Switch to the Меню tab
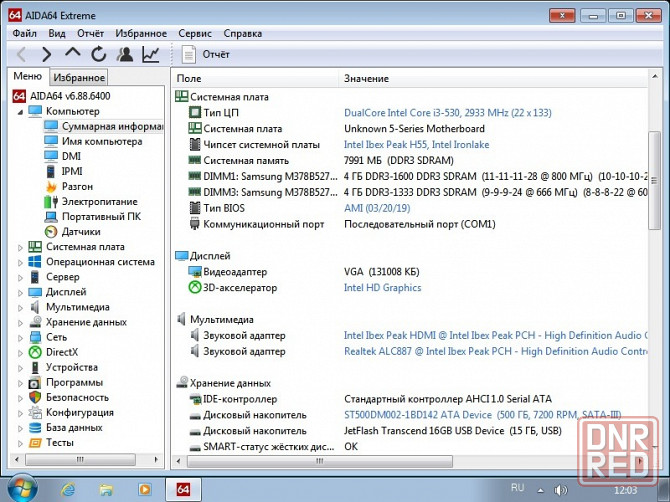Image resolution: width=670 pixels, height=502 pixels. [x=28, y=76]
